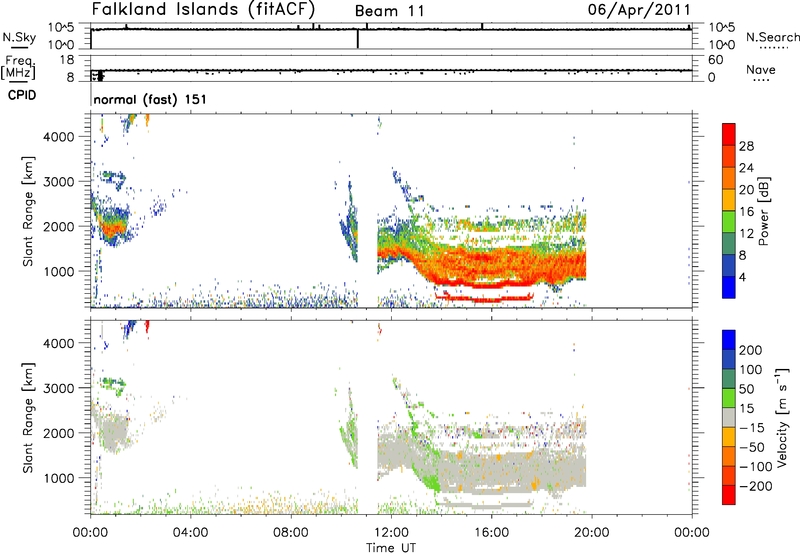Click the "2000" tick in the velocity panel
The image size is (800, 554).
[x=59, y=433]
